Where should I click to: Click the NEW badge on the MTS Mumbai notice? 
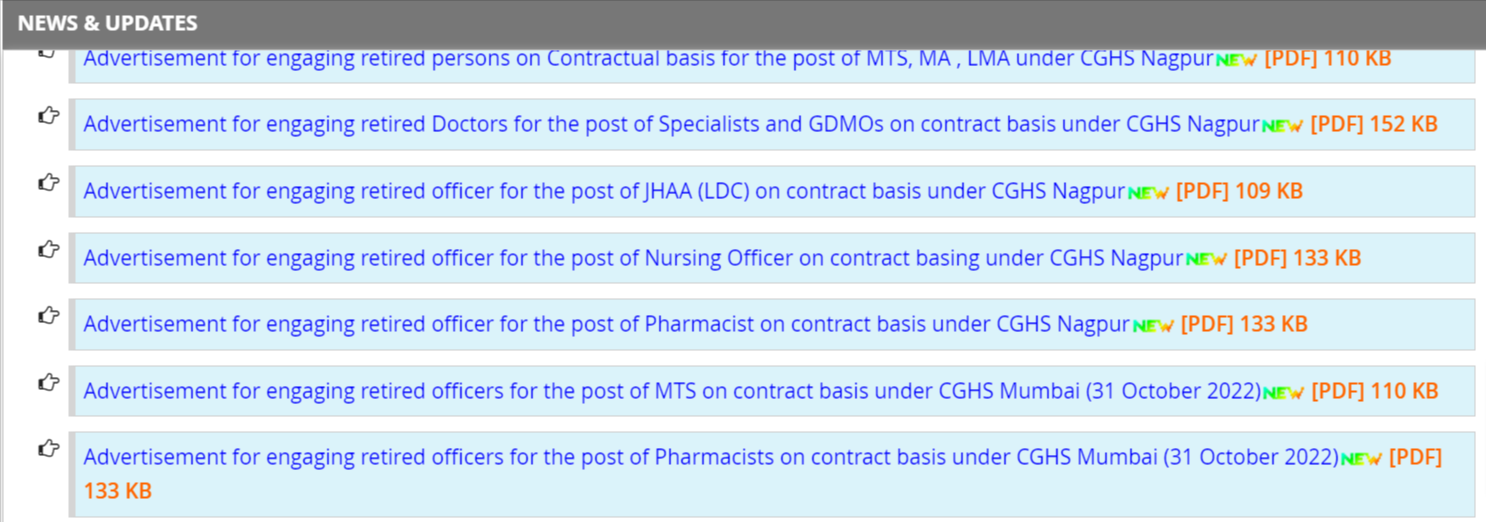click(x=1283, y=393)
